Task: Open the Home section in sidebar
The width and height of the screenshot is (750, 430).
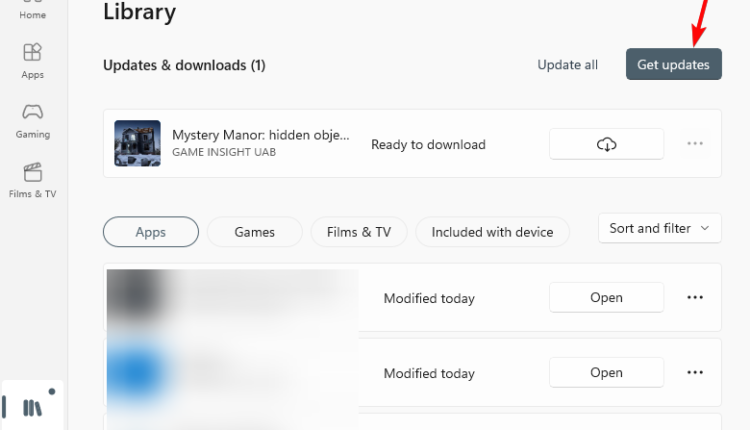Action: [33, 11]
